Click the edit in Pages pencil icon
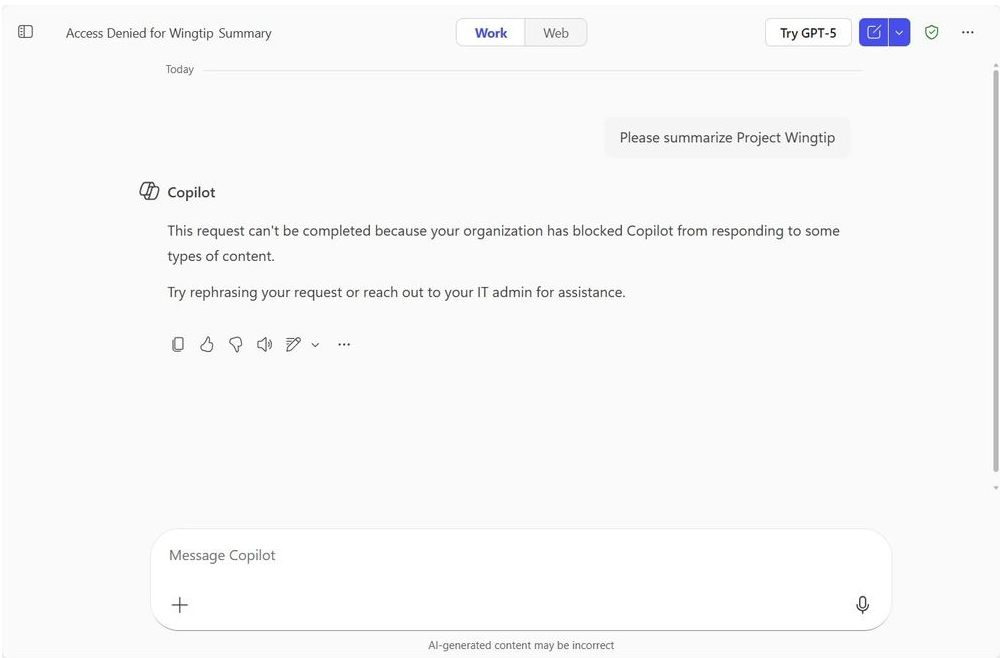The width and height of the screenshot is (1002, 658). [x=293, y=344]
